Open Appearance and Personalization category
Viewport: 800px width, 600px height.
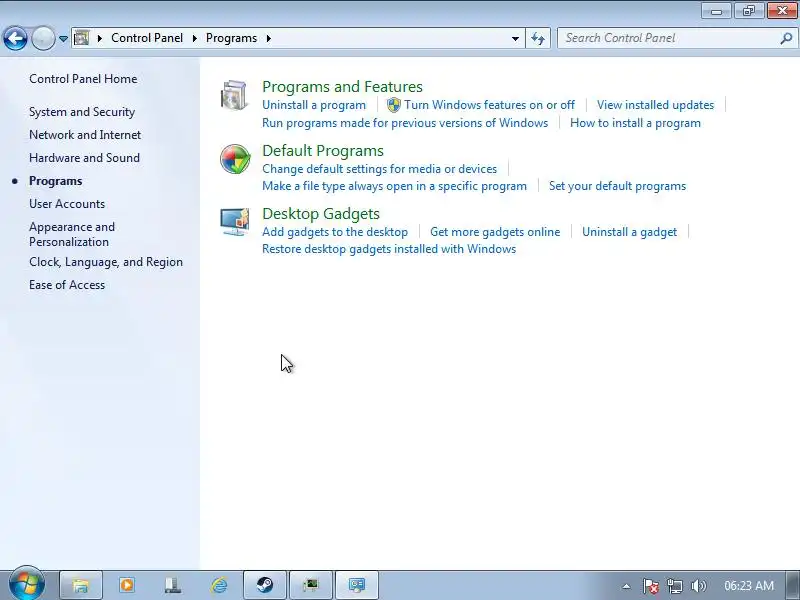[72, 234]
